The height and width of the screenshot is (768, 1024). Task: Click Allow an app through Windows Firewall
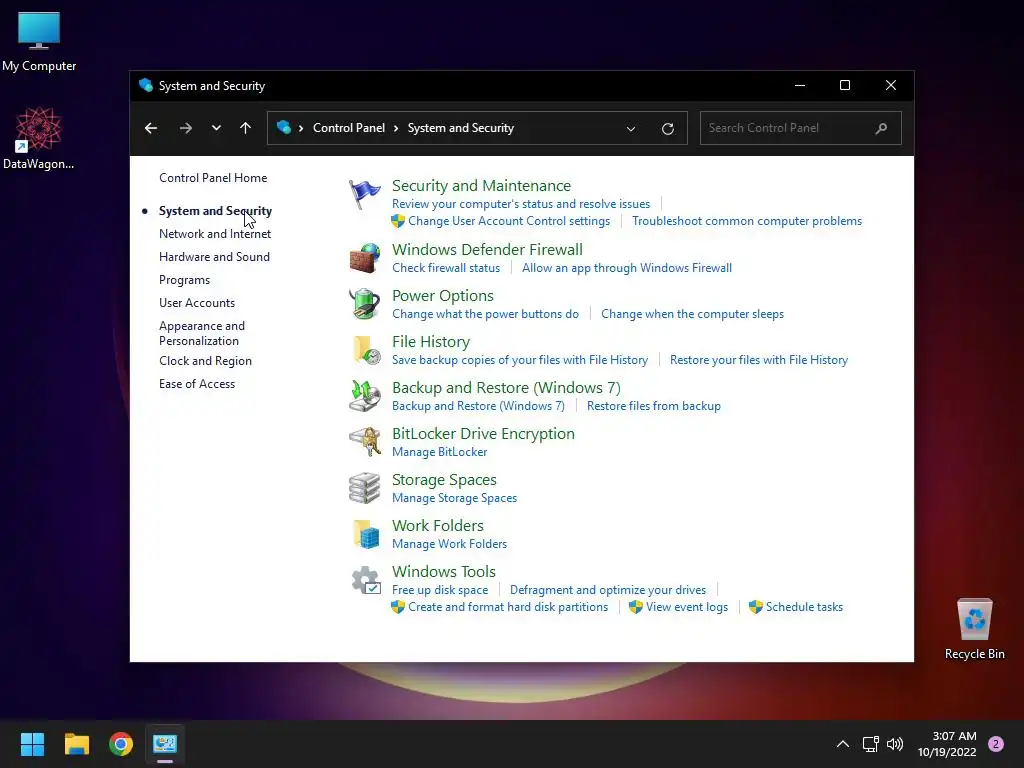626,268
